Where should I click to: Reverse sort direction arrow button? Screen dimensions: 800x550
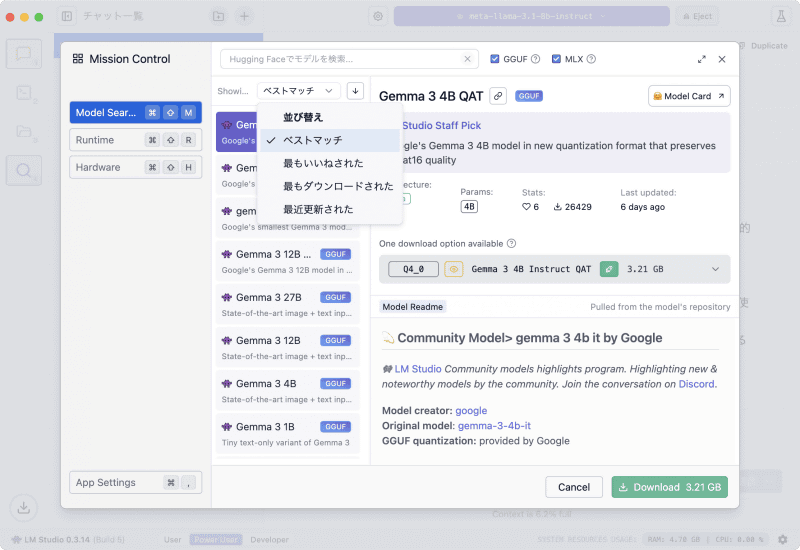pos(355,91)
